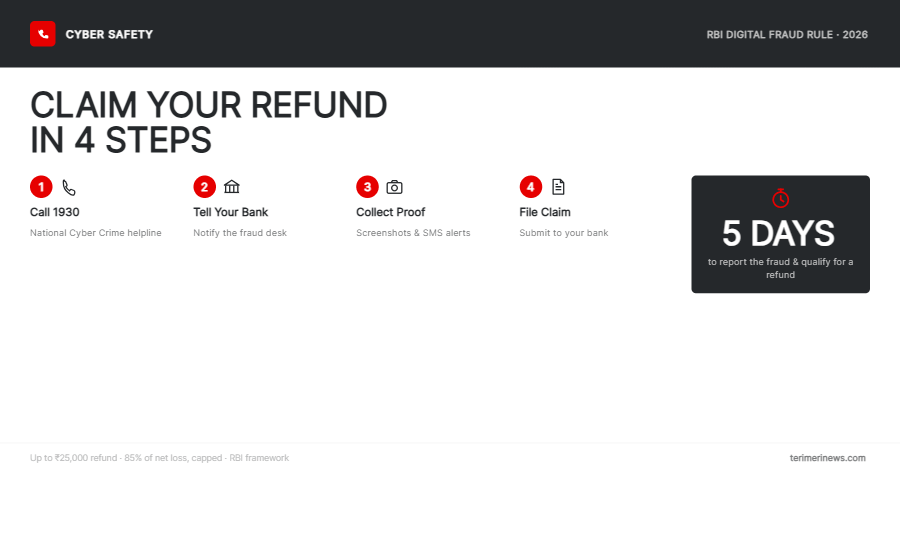Click the Call 1930 heading
924x540 pixels.
[x=55, y=212]
